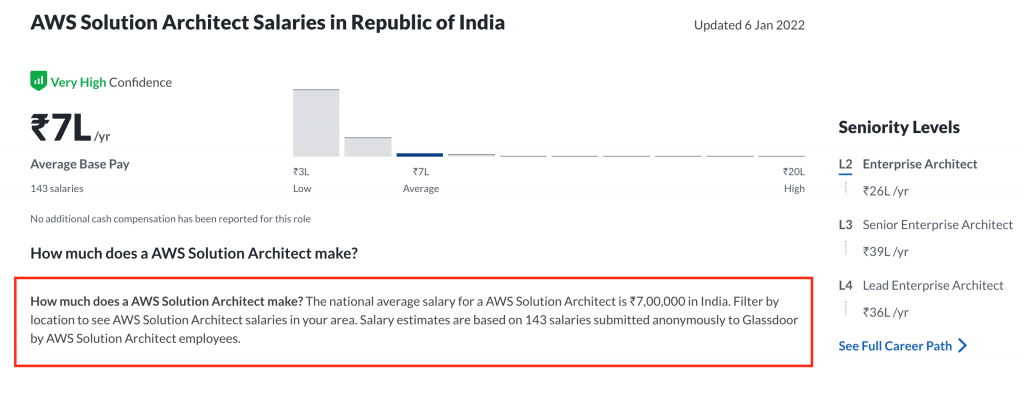Click the second gray histogram bar
Screen dimensions: 1024x406
(368, 147)
